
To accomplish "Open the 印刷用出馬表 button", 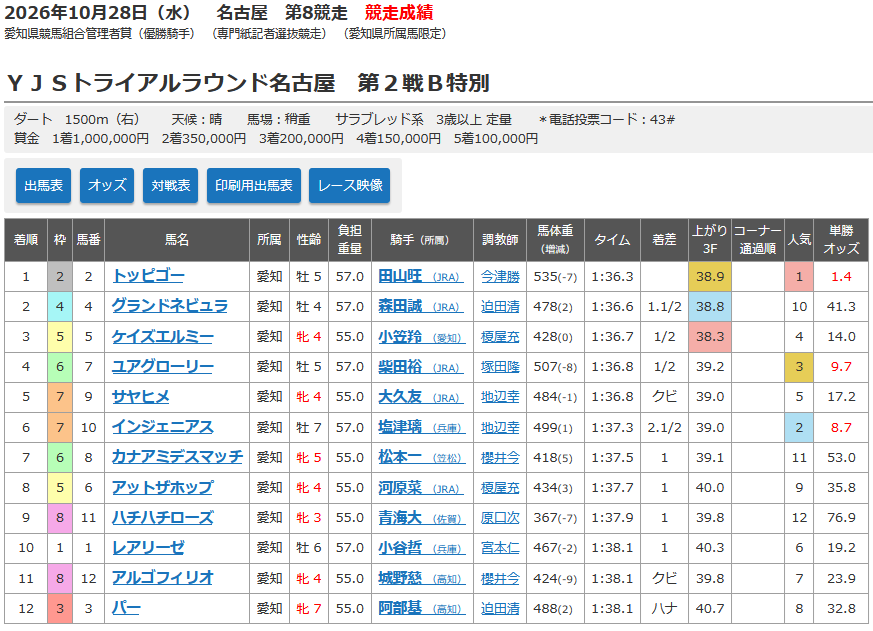I will point(254,185).
